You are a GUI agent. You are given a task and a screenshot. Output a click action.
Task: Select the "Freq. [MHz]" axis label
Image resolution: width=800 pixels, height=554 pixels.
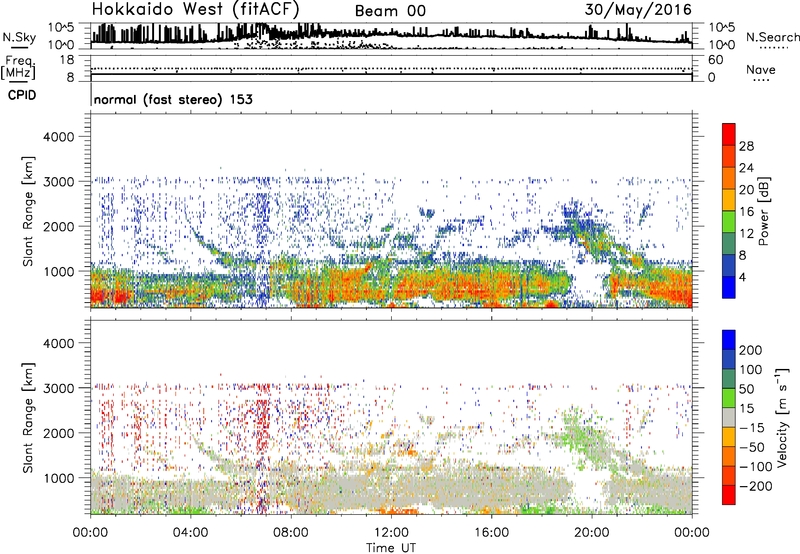tap(19, 67)
